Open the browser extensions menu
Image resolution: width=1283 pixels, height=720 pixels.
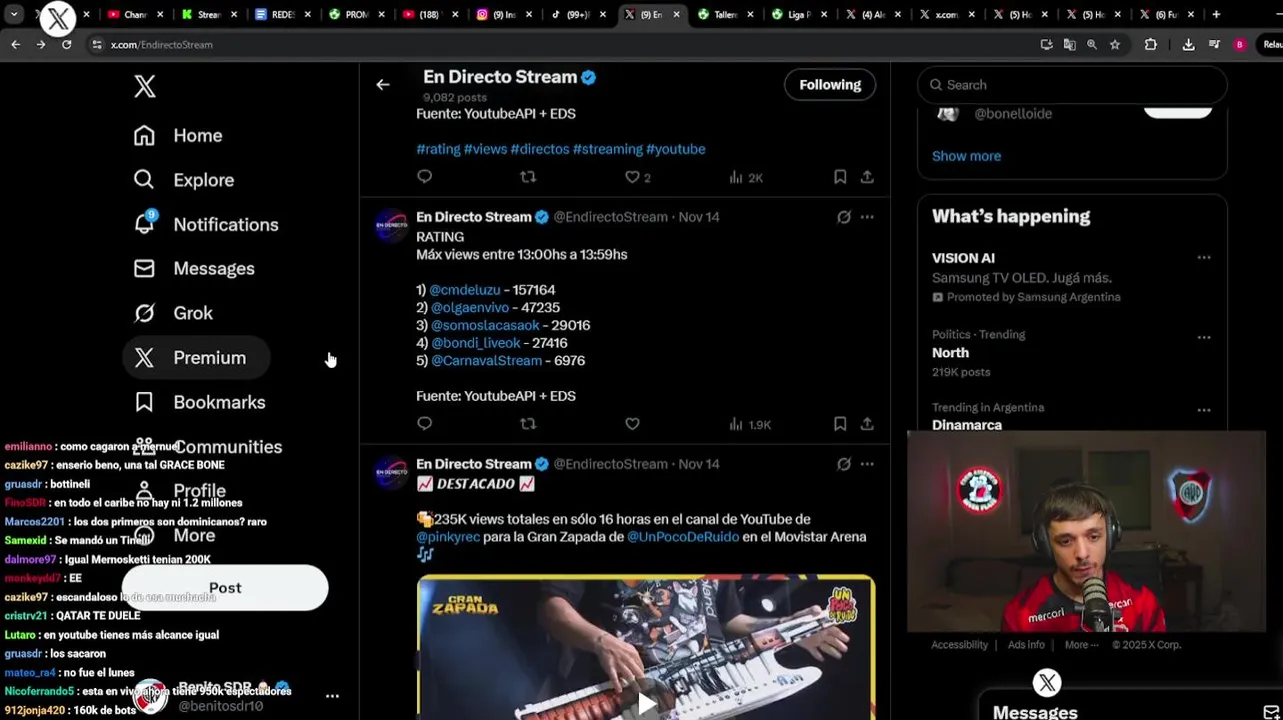(1150, 45)
